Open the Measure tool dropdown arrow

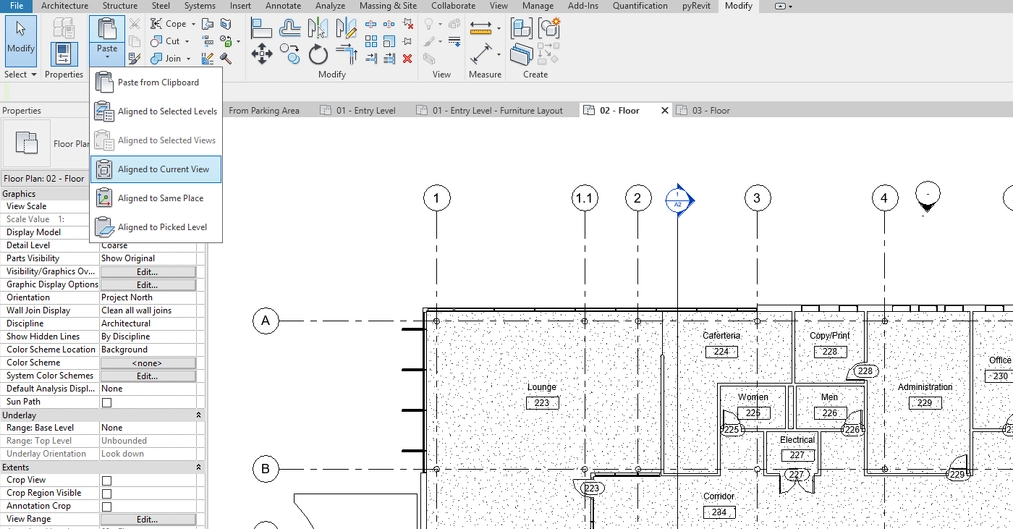498,28
